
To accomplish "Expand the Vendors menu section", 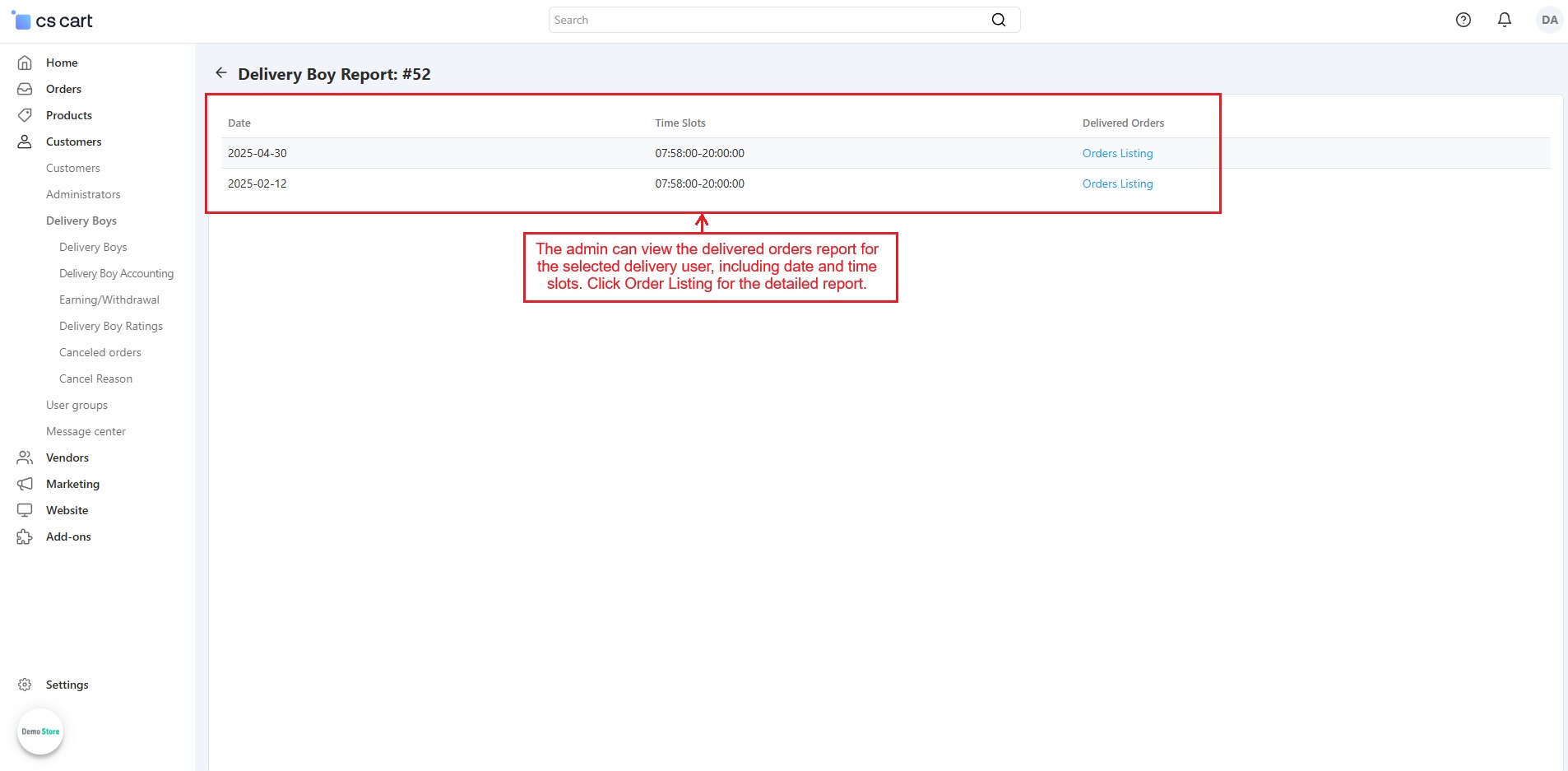I will [x=67, y=457].
